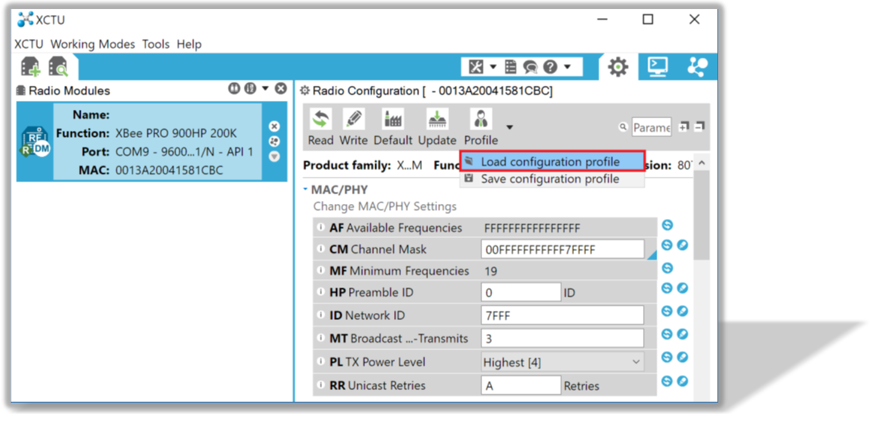Refresh the RR Unicast Retries value
This screenshot has width=887, height=421.
point(667,381)
